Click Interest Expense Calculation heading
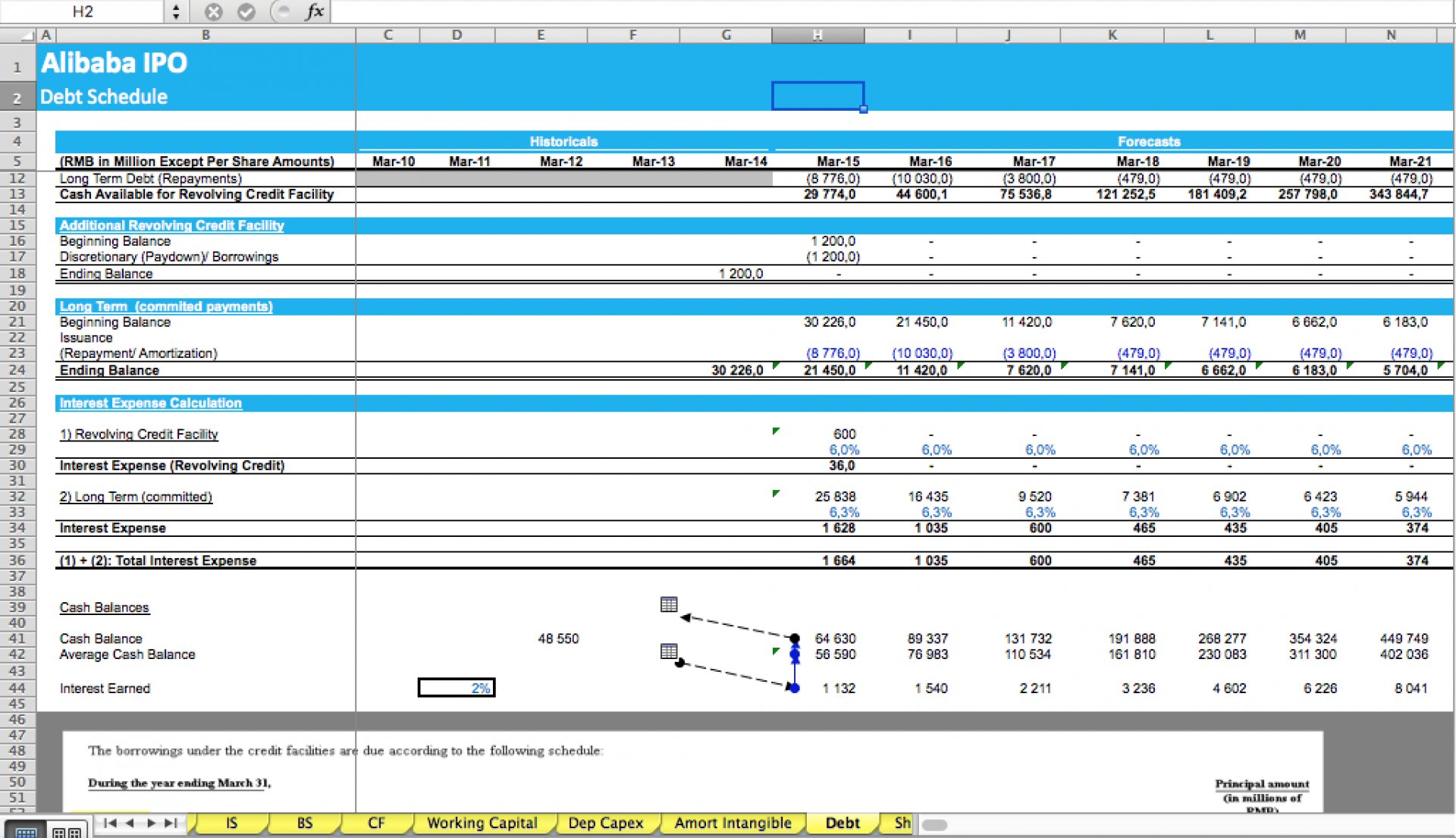1456x838 pixels. point(150,403)
